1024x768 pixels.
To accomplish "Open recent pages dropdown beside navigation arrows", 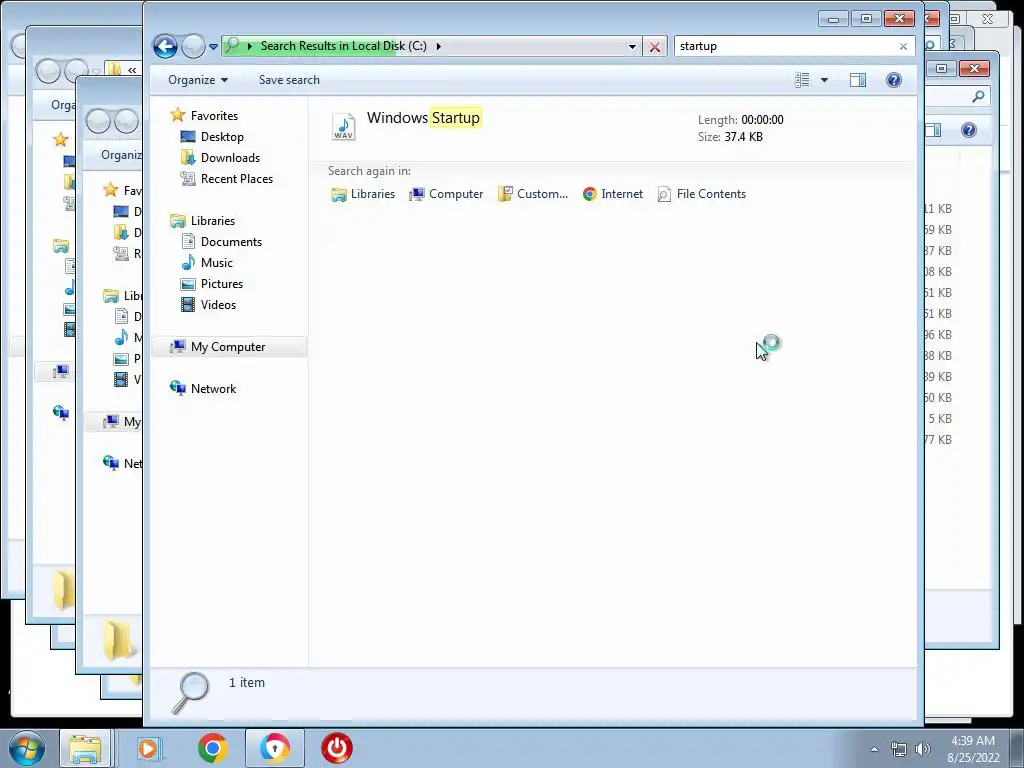I will (213, 47).
